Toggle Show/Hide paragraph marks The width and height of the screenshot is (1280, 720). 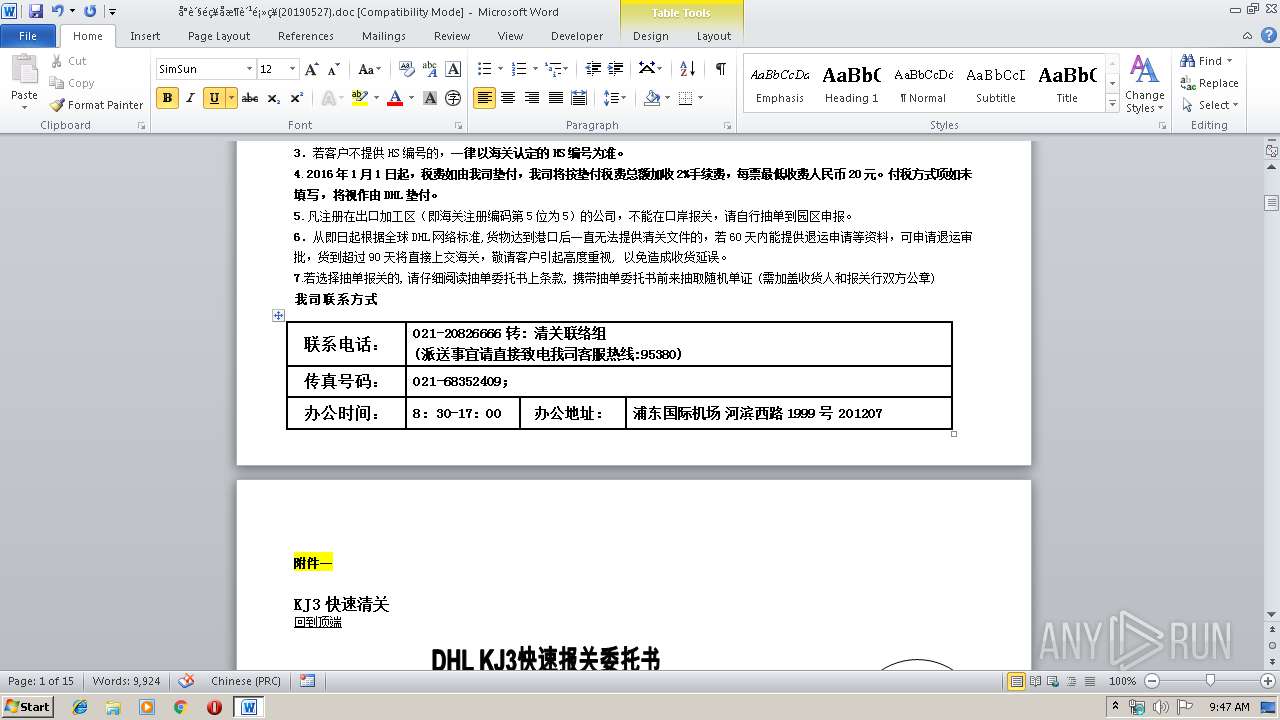(x=720, y=69)
